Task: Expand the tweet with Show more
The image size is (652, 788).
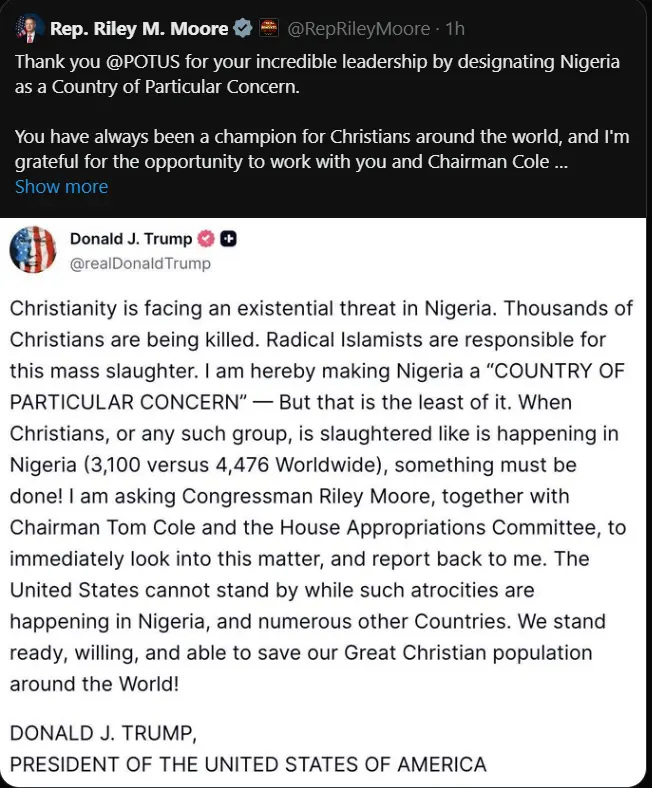Action: click(x=61, y=187)
